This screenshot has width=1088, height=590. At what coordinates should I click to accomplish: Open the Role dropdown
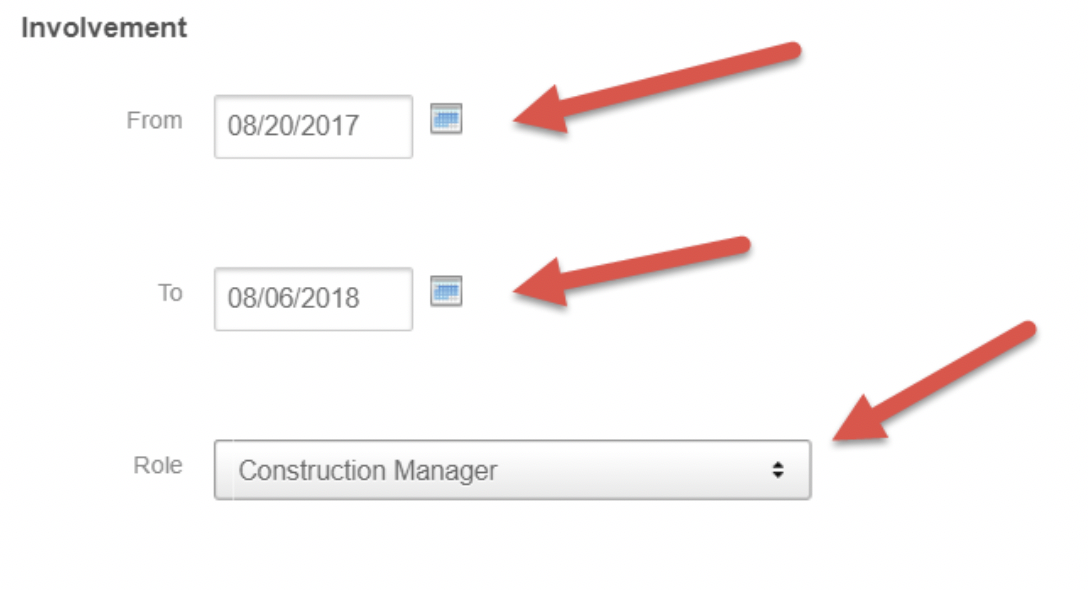512,470
